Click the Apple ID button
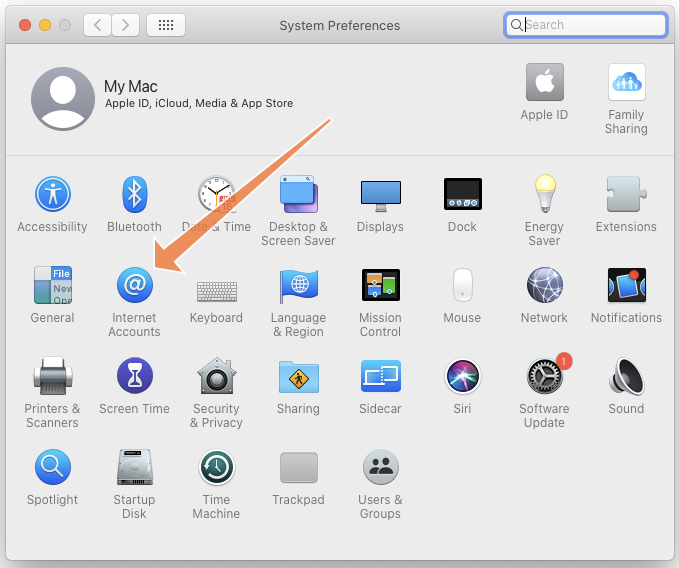Screen dimensions: 679x568 tap(544, 83)
